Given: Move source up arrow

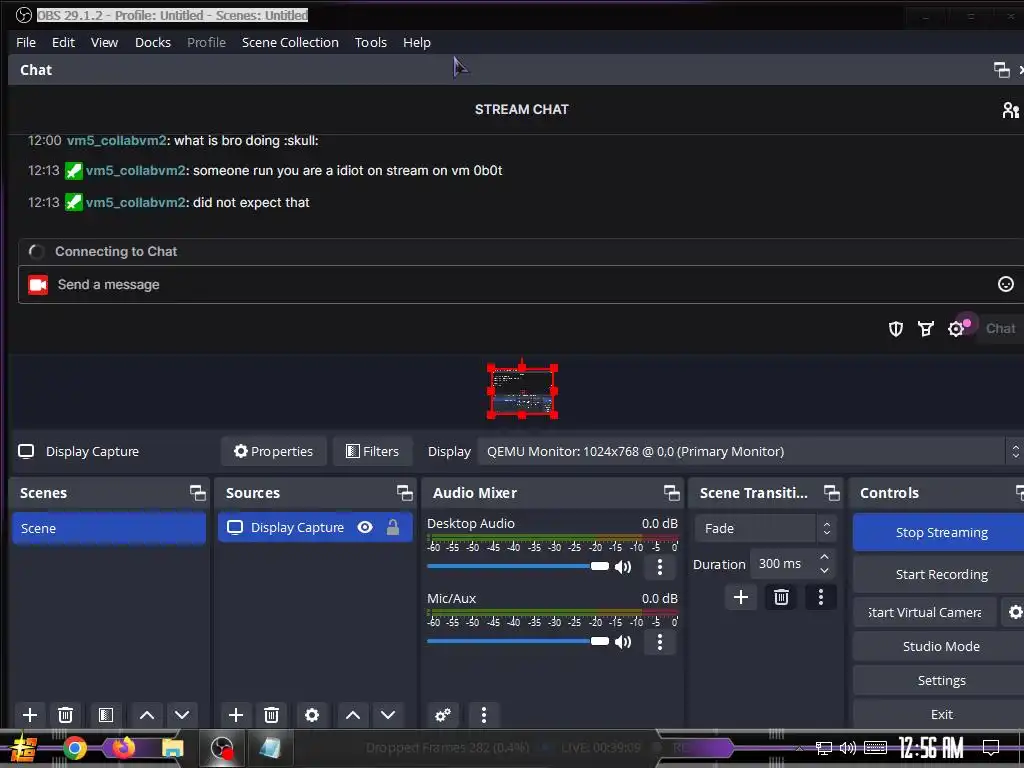Looking at the screenshot, I should point(353,715).
